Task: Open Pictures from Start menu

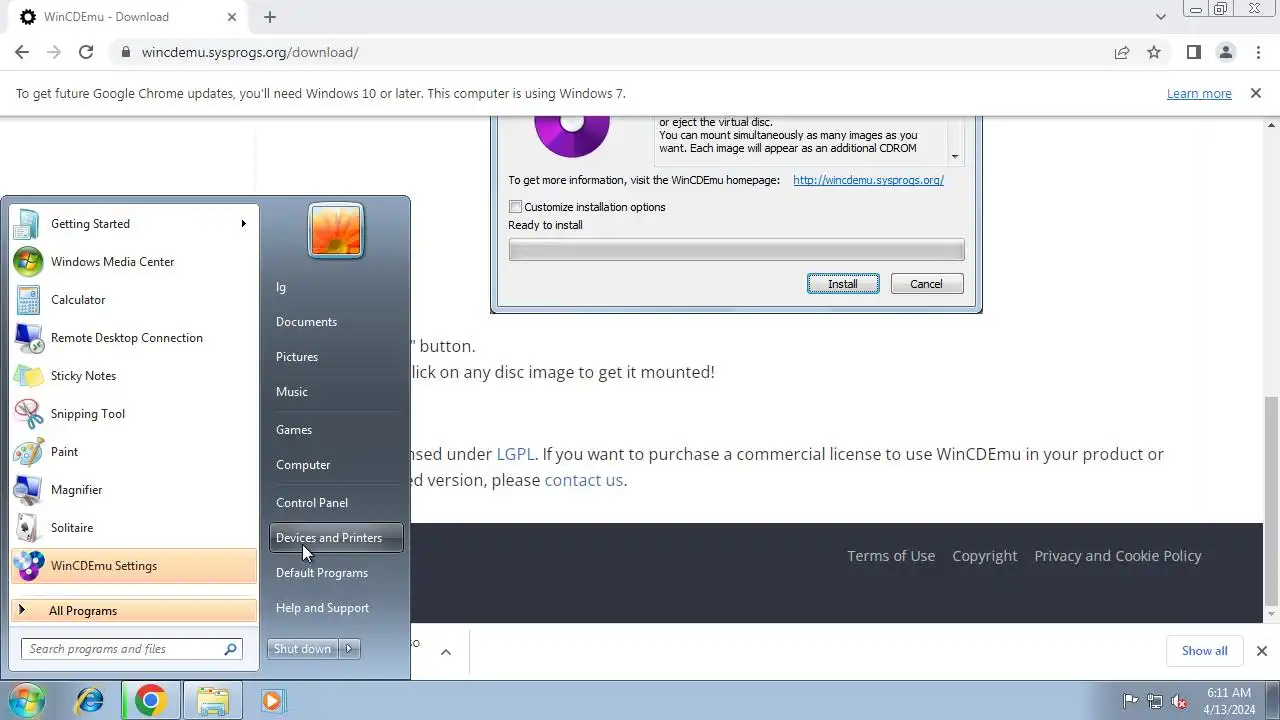Action: (297, 357)
